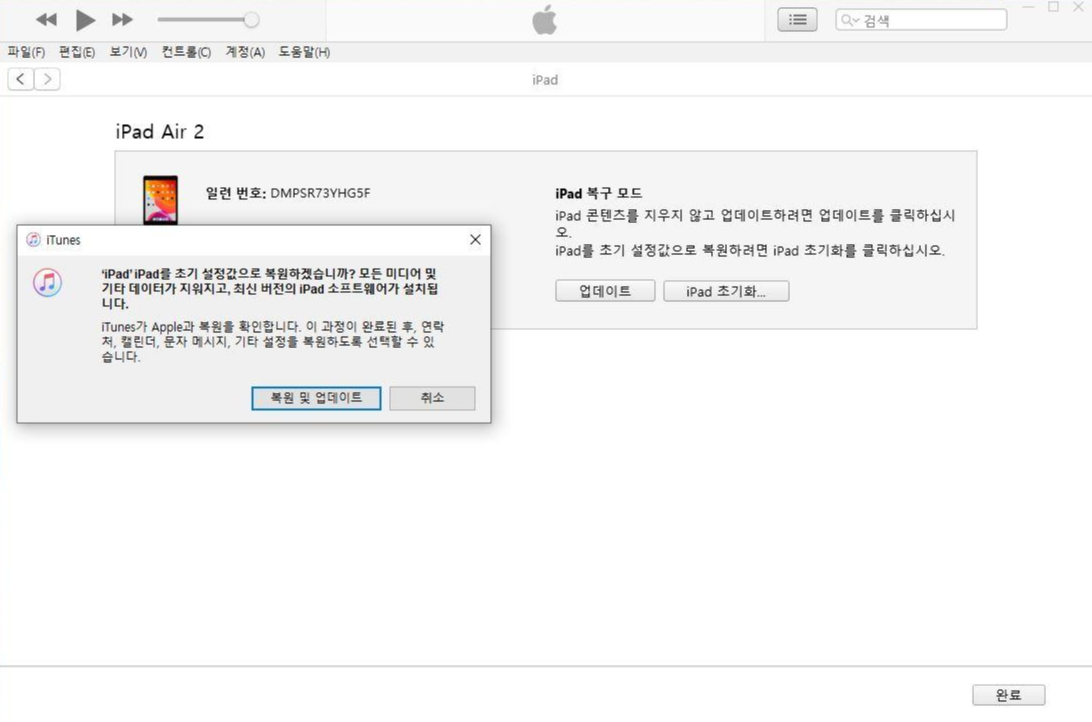The height and width of the screenshot is (722, 1092).
Task: Click the iTunes music note dialog icon
Action: (x=47, y=283)
